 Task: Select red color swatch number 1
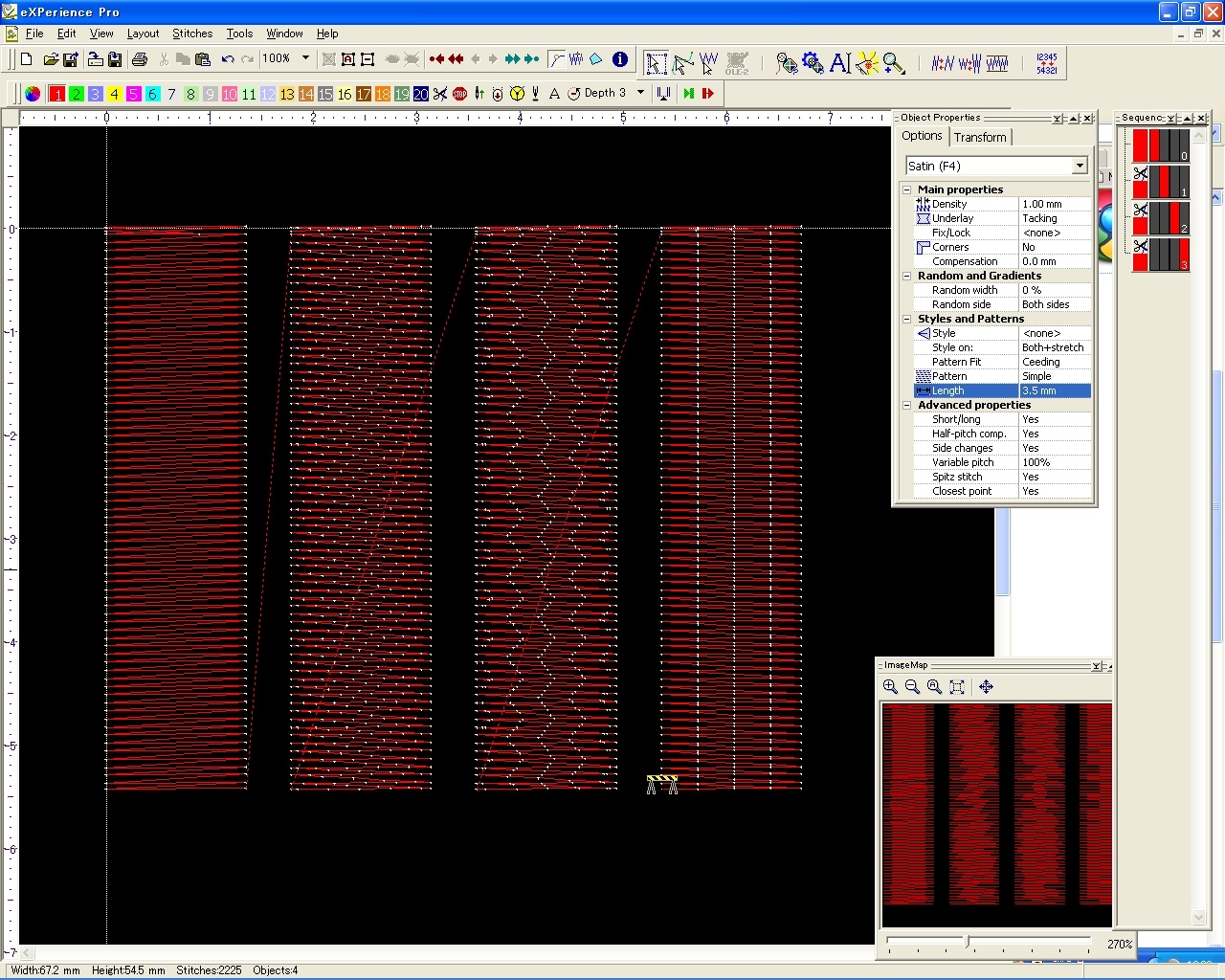[x=57, y=94]
